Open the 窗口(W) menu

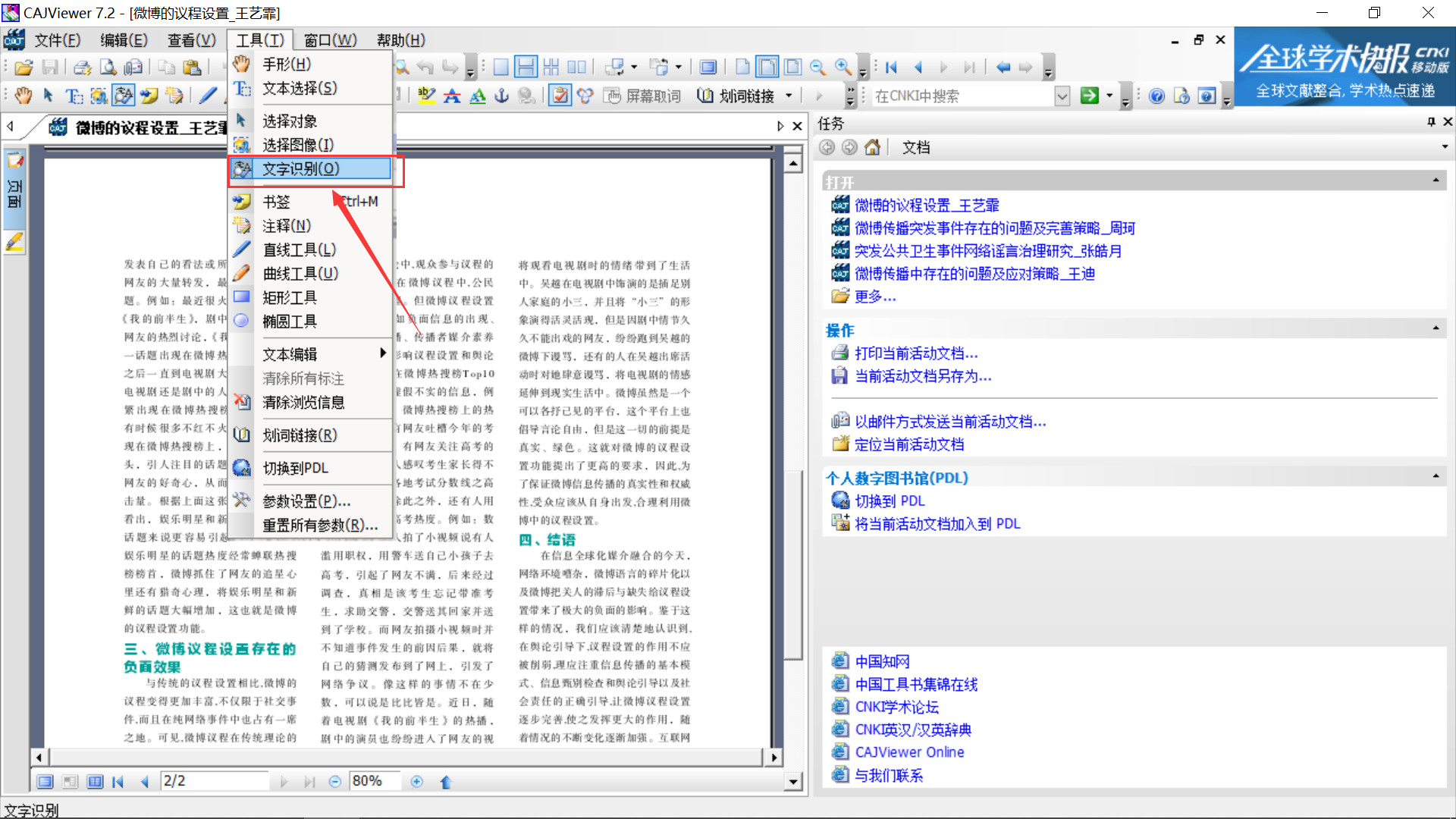(x=329, y=39)
